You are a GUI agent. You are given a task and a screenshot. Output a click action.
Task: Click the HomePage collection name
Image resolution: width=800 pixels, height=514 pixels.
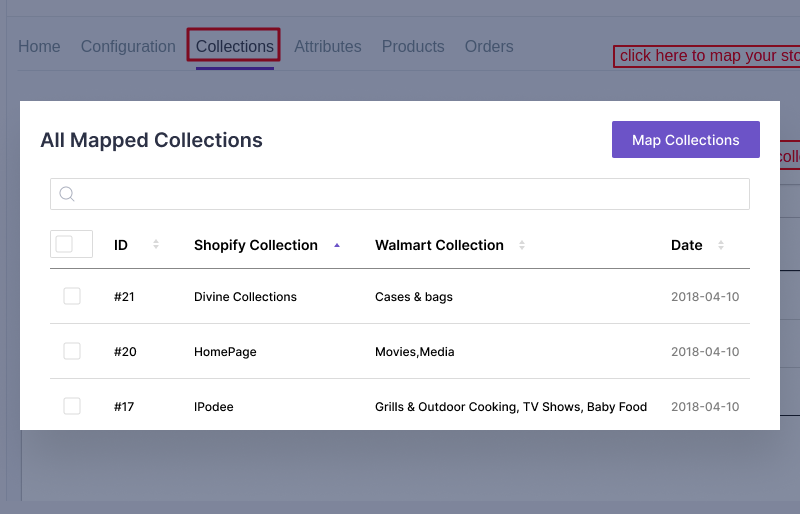[x=225, y=352]
